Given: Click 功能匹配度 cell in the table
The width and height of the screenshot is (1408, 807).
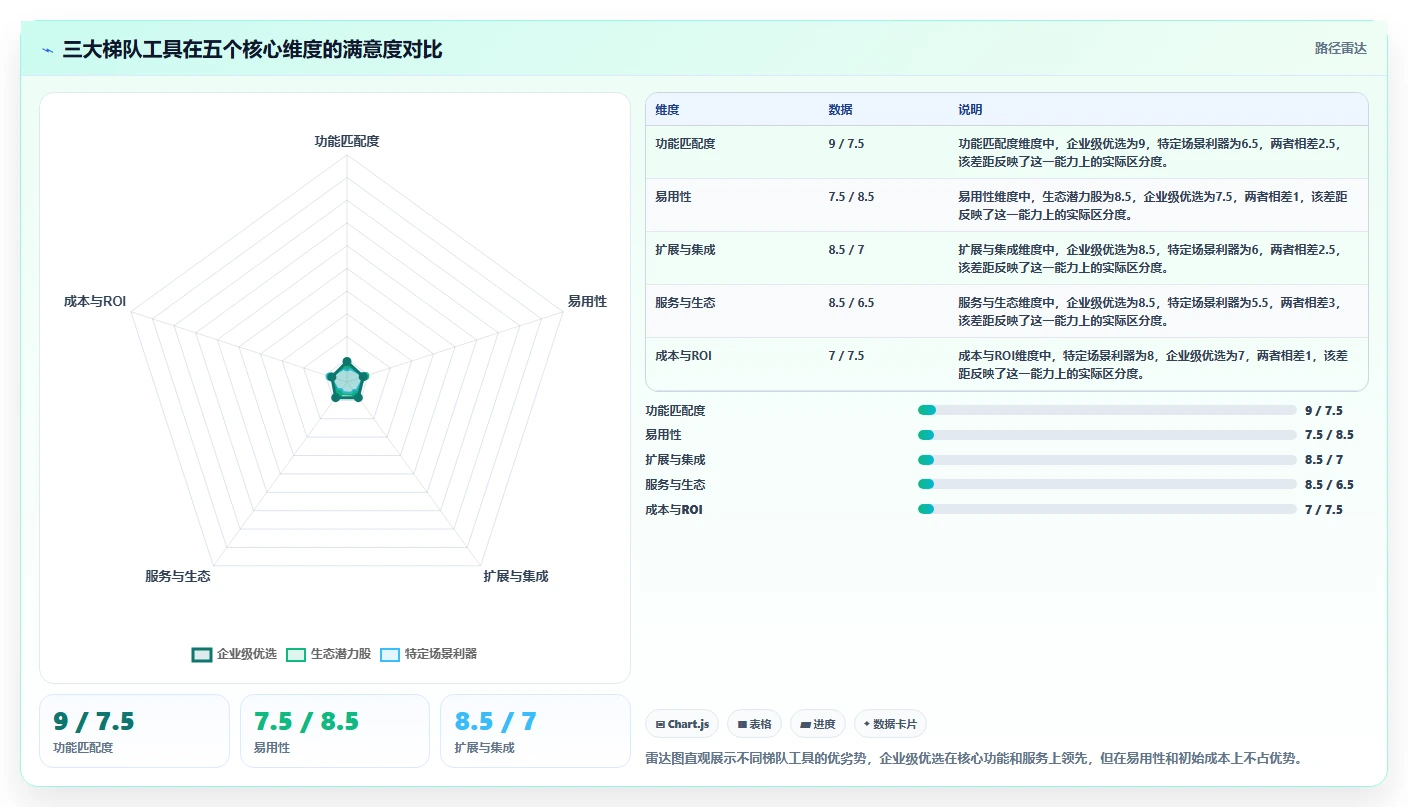Looking at the screenshot, I should pos(685,144).
